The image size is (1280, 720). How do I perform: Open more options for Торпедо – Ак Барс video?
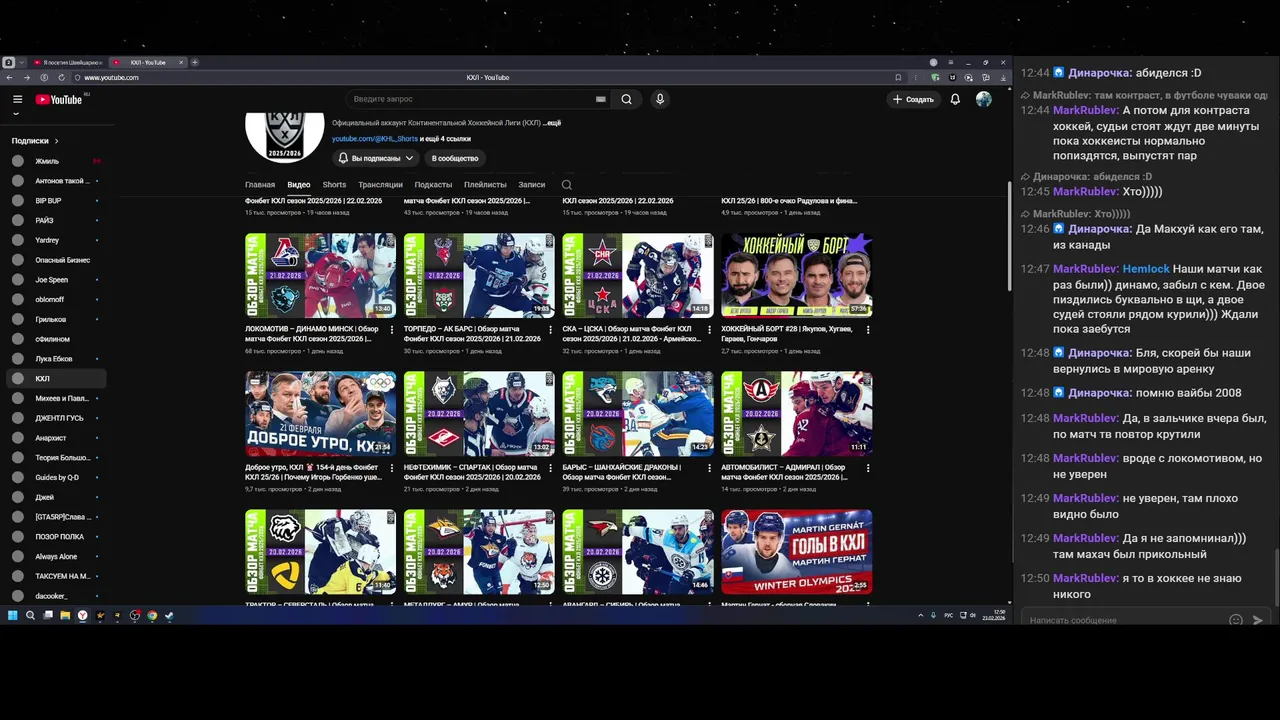(x=551, y=329)
